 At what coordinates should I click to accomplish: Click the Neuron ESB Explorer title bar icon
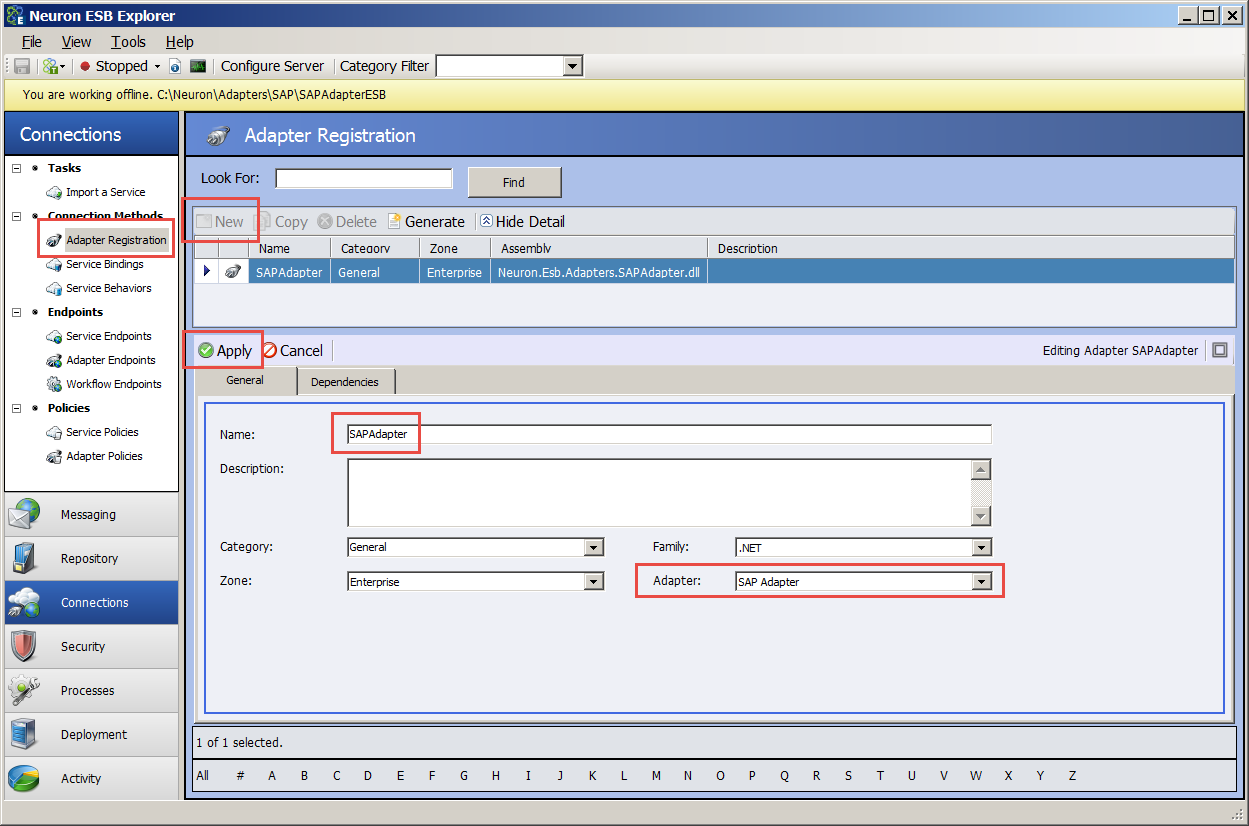point(14,15)
